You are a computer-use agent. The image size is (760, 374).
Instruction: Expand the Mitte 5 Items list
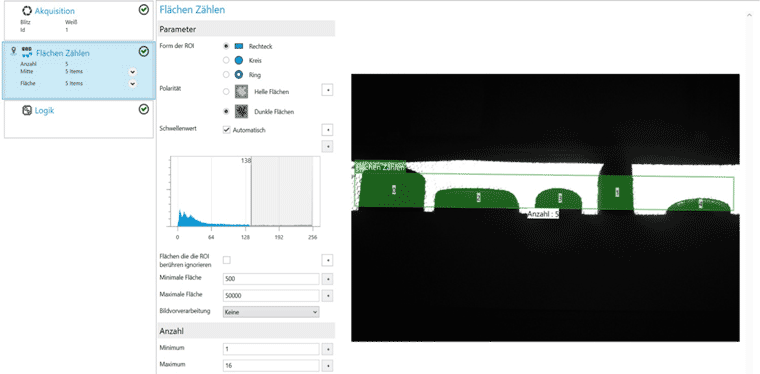coord(132,72)
